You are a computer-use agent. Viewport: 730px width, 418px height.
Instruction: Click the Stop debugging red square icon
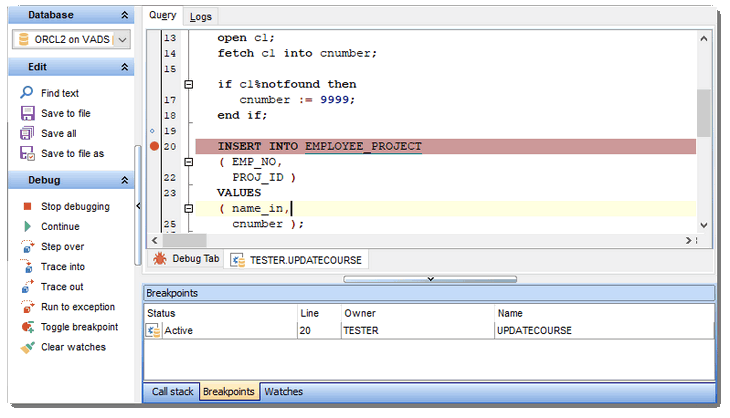(28, 207)
